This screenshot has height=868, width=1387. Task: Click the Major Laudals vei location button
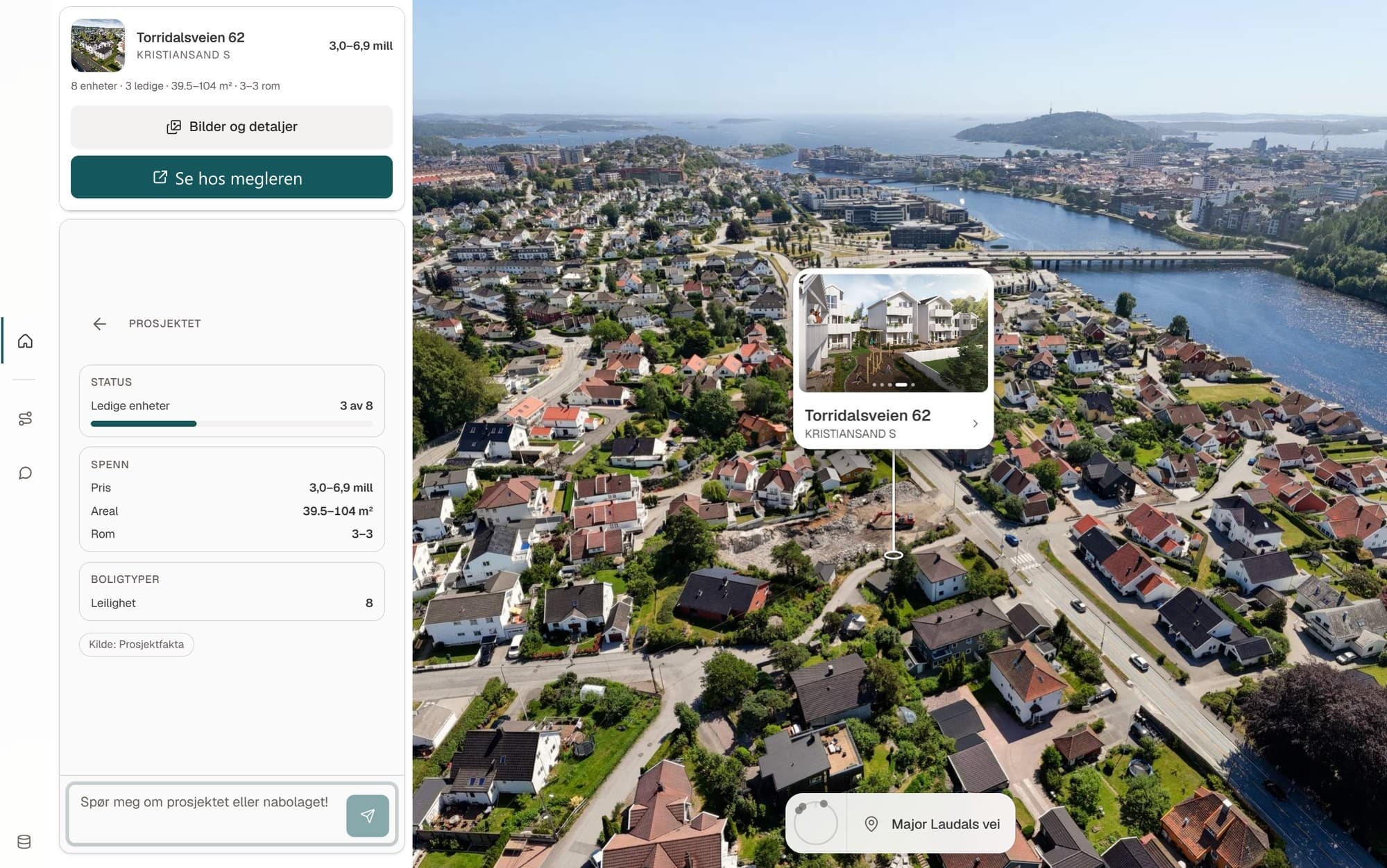[x=932, y=824]
